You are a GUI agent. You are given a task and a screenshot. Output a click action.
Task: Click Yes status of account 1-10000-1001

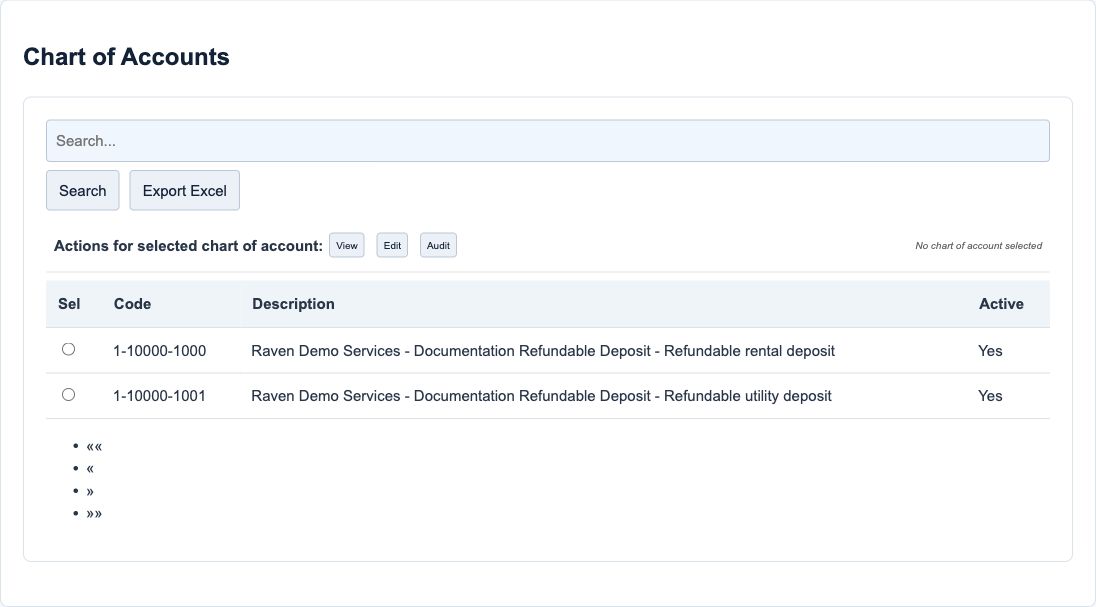(x=990, y=396)
